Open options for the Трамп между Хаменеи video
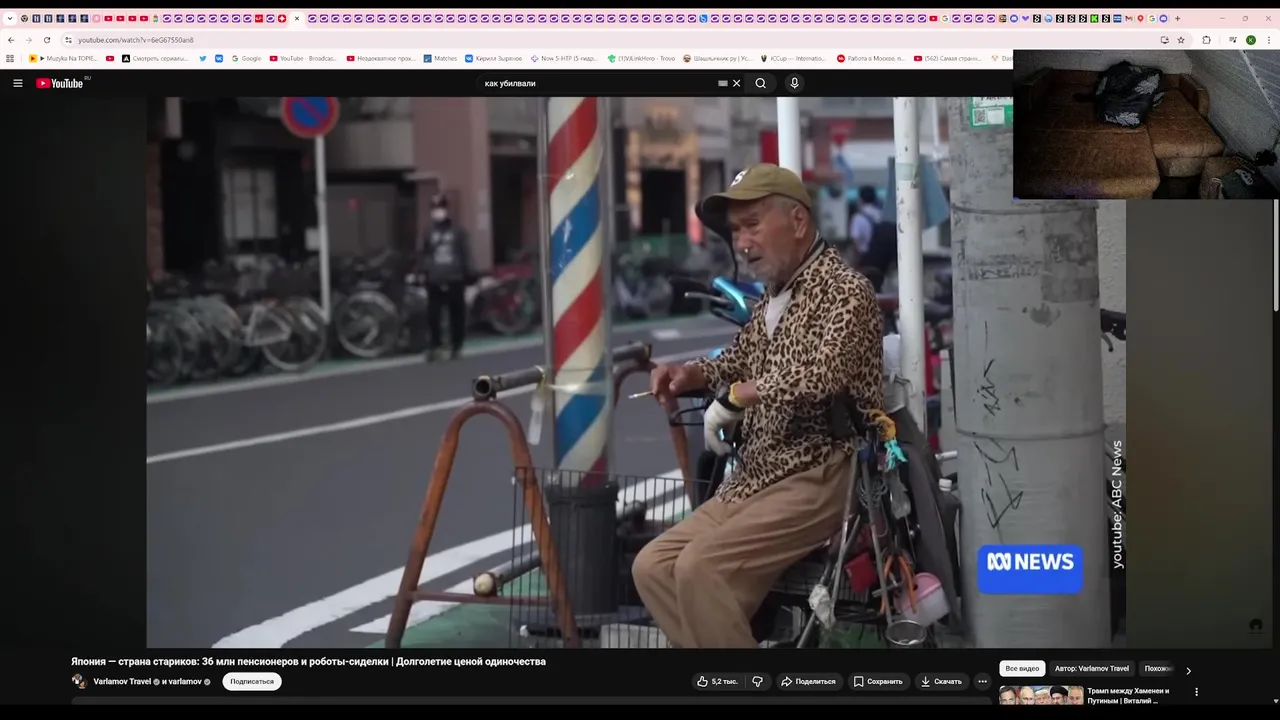Viewport: 1280px width, 720px height. pos(1196,691)
